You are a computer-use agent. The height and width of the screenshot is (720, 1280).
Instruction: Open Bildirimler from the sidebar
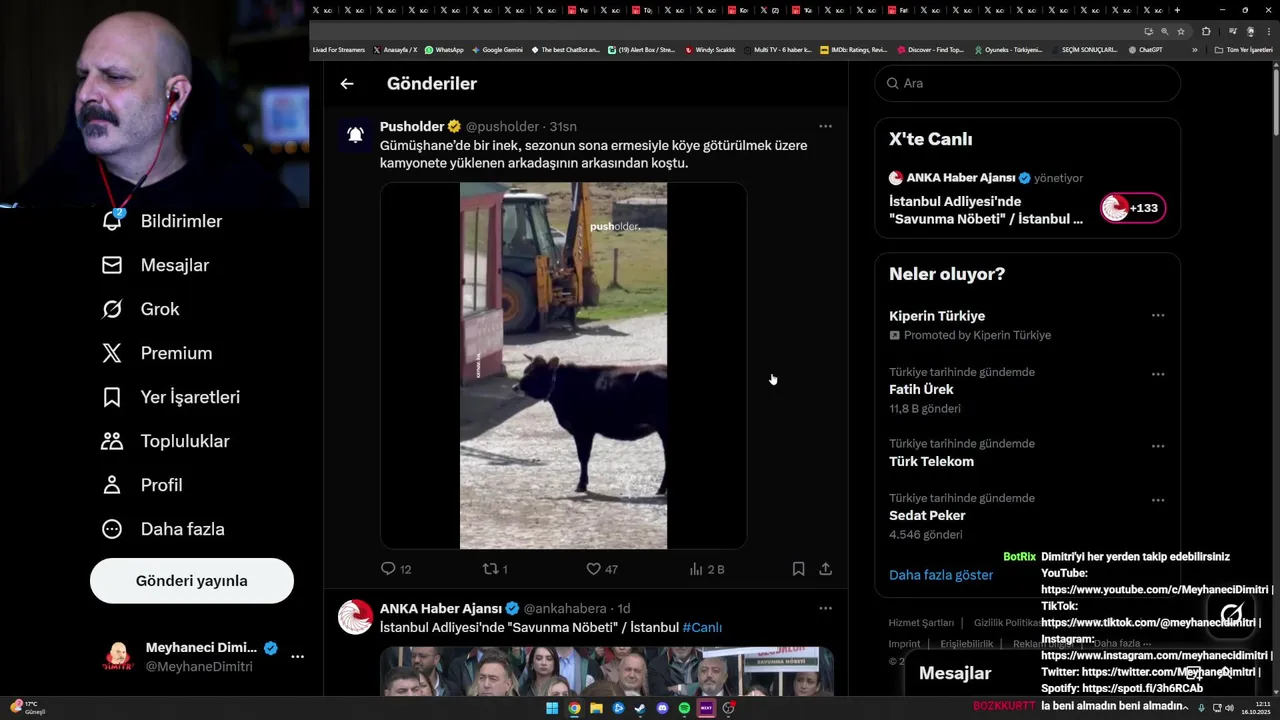162,221
